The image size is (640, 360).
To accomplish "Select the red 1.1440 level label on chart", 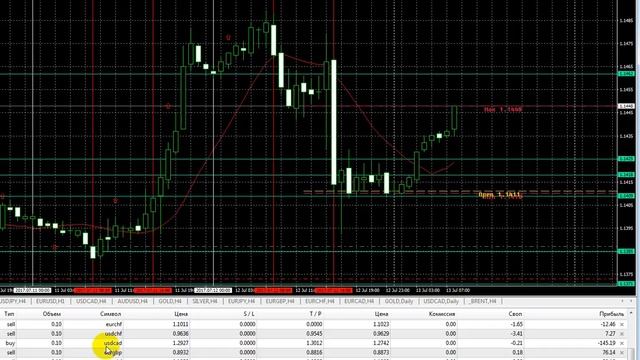I will [x=503, y=109].
